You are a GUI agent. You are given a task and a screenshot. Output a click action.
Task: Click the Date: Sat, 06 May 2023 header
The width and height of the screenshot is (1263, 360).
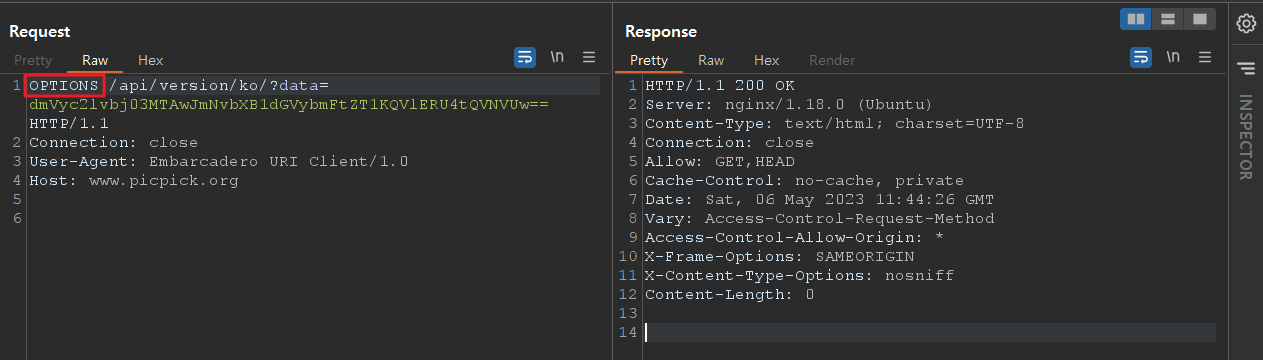click(x=819, y=200)
